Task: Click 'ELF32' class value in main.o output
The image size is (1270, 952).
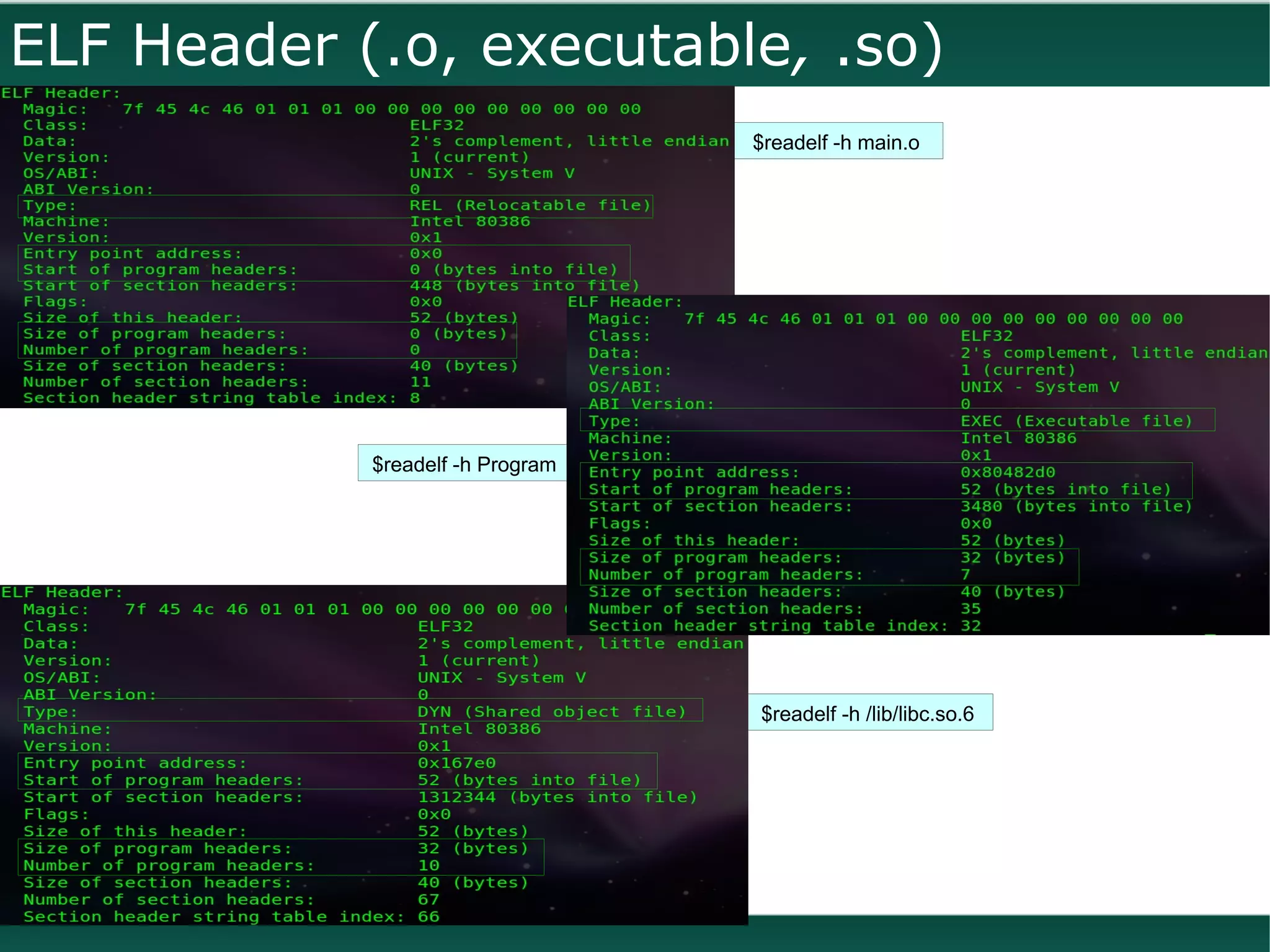Action: [x=437, y=125]
